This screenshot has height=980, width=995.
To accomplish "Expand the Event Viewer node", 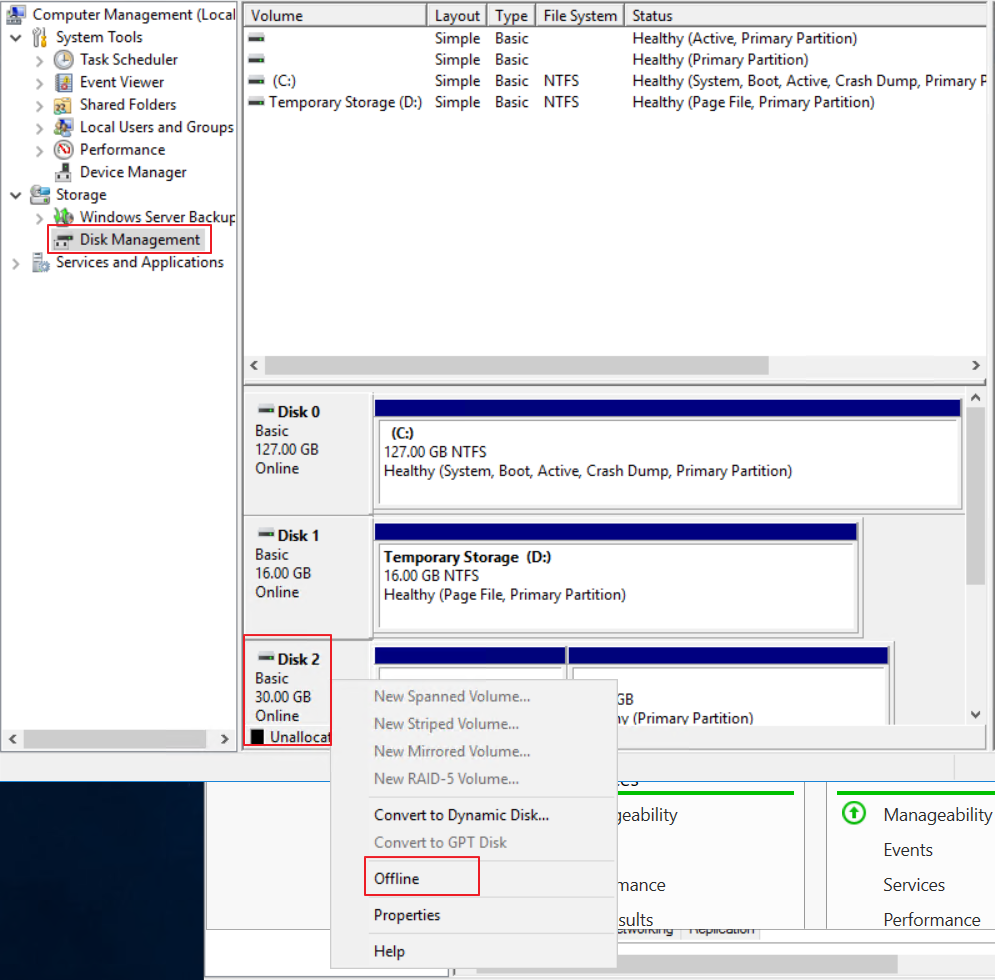I will click(x=40, y=83).
